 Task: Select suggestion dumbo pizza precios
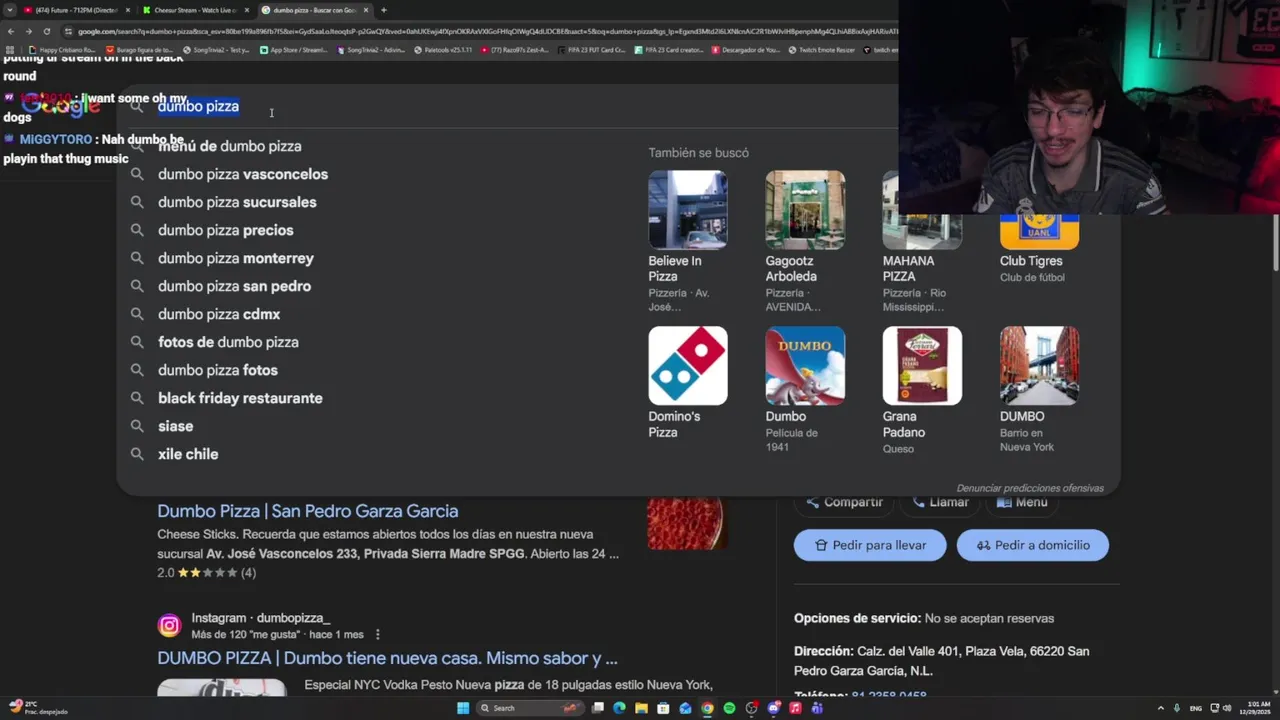(225, 230)
